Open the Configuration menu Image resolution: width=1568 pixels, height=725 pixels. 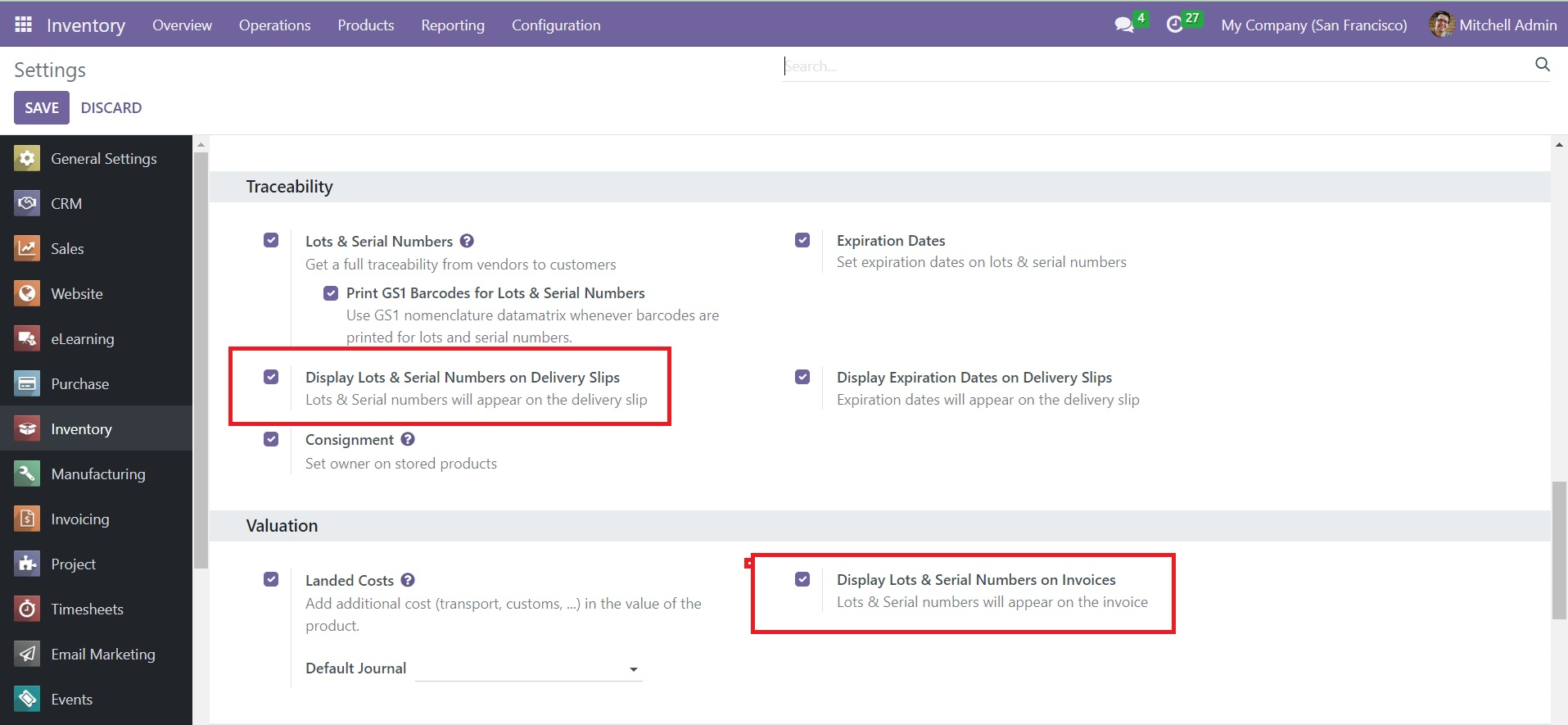(x=556, y=25)
